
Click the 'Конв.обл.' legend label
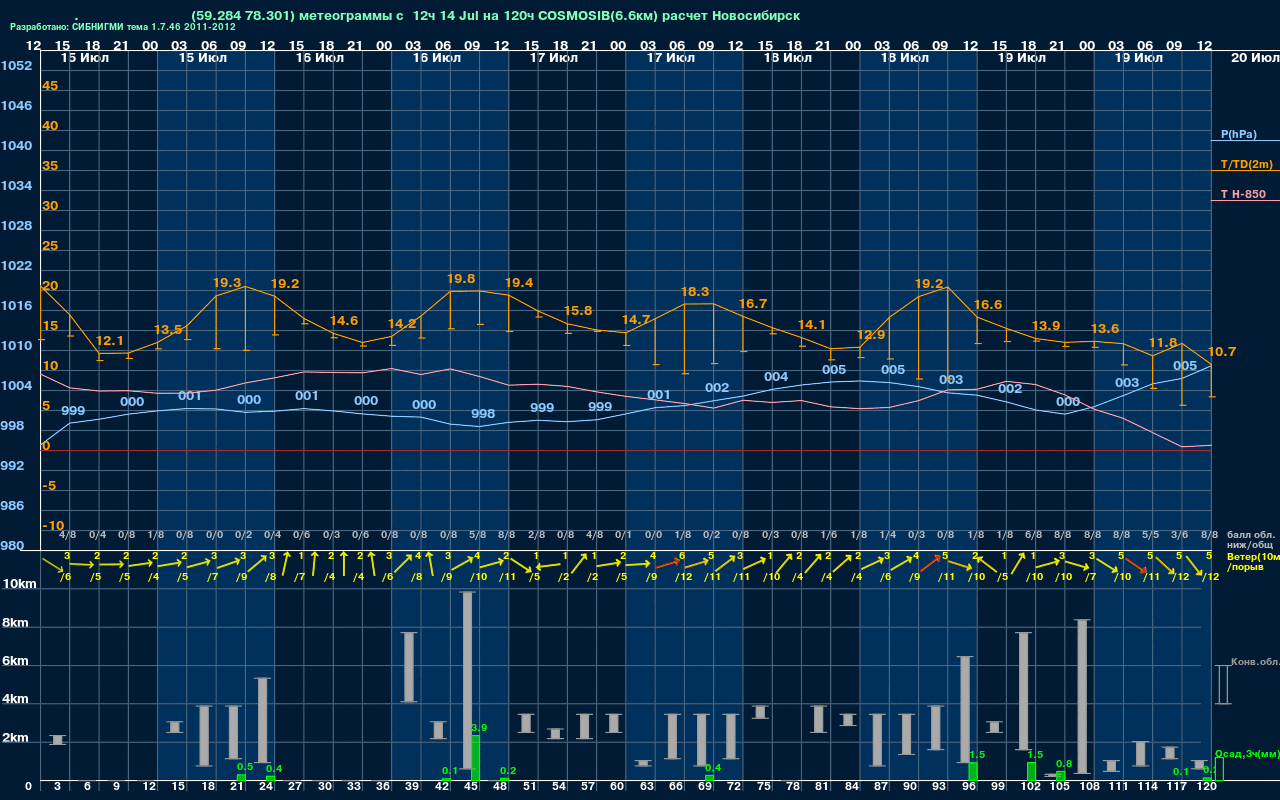tap(1254, 663)
